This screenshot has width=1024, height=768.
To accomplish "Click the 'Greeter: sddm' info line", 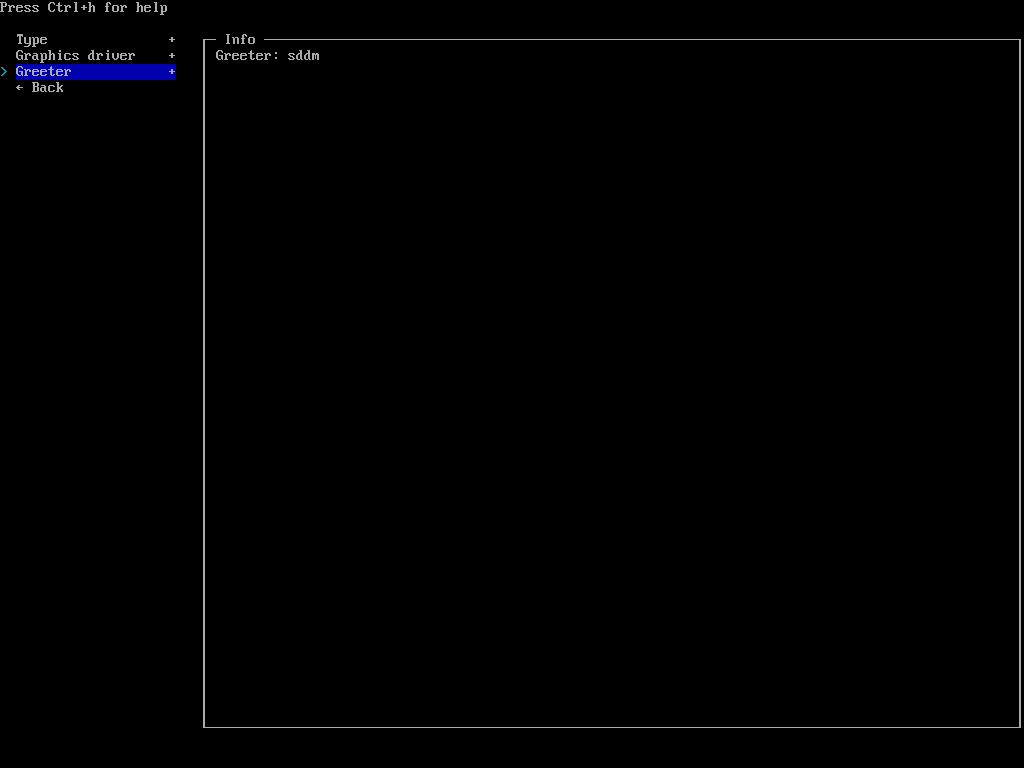I will click(x=267, y=56).
